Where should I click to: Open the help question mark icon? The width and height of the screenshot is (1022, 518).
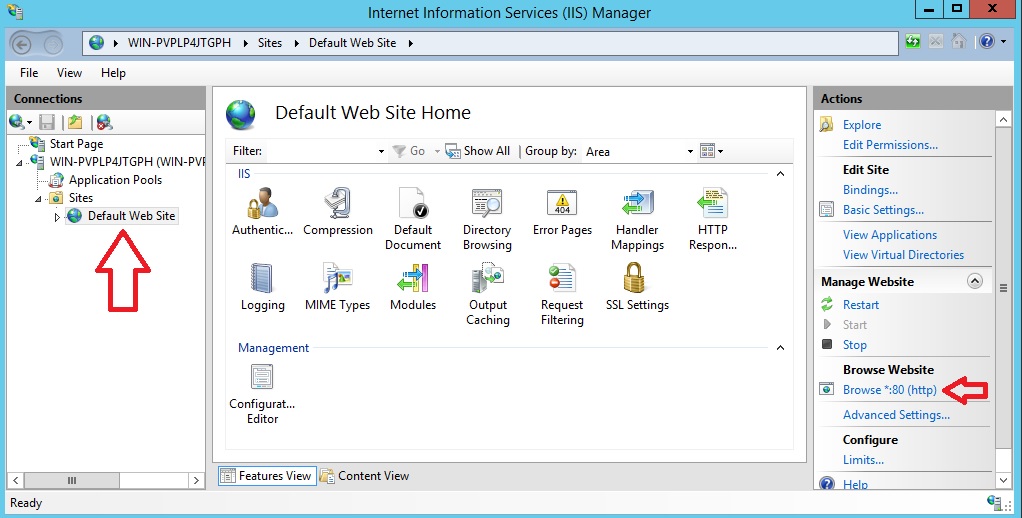coord(987,42)
